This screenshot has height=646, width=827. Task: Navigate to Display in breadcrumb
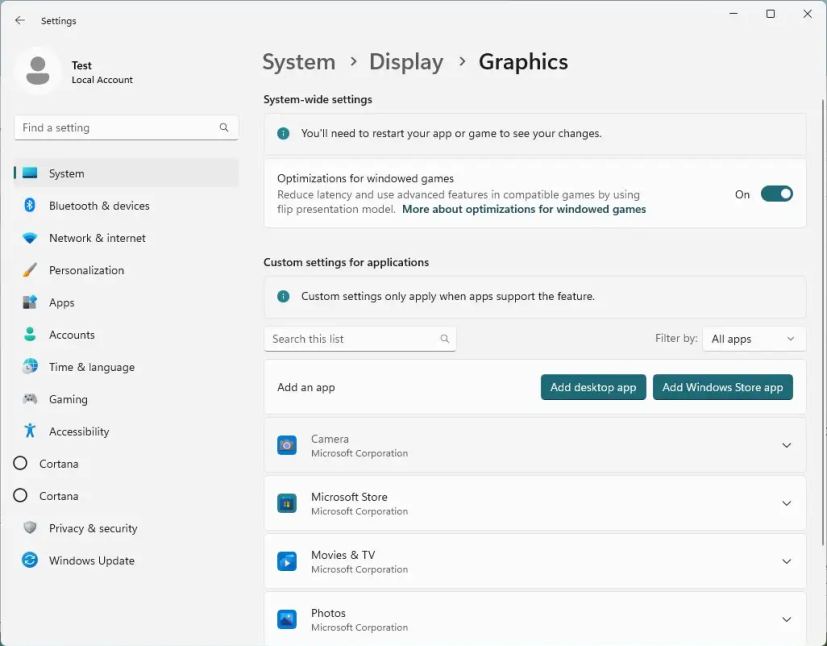click(406, 62)
